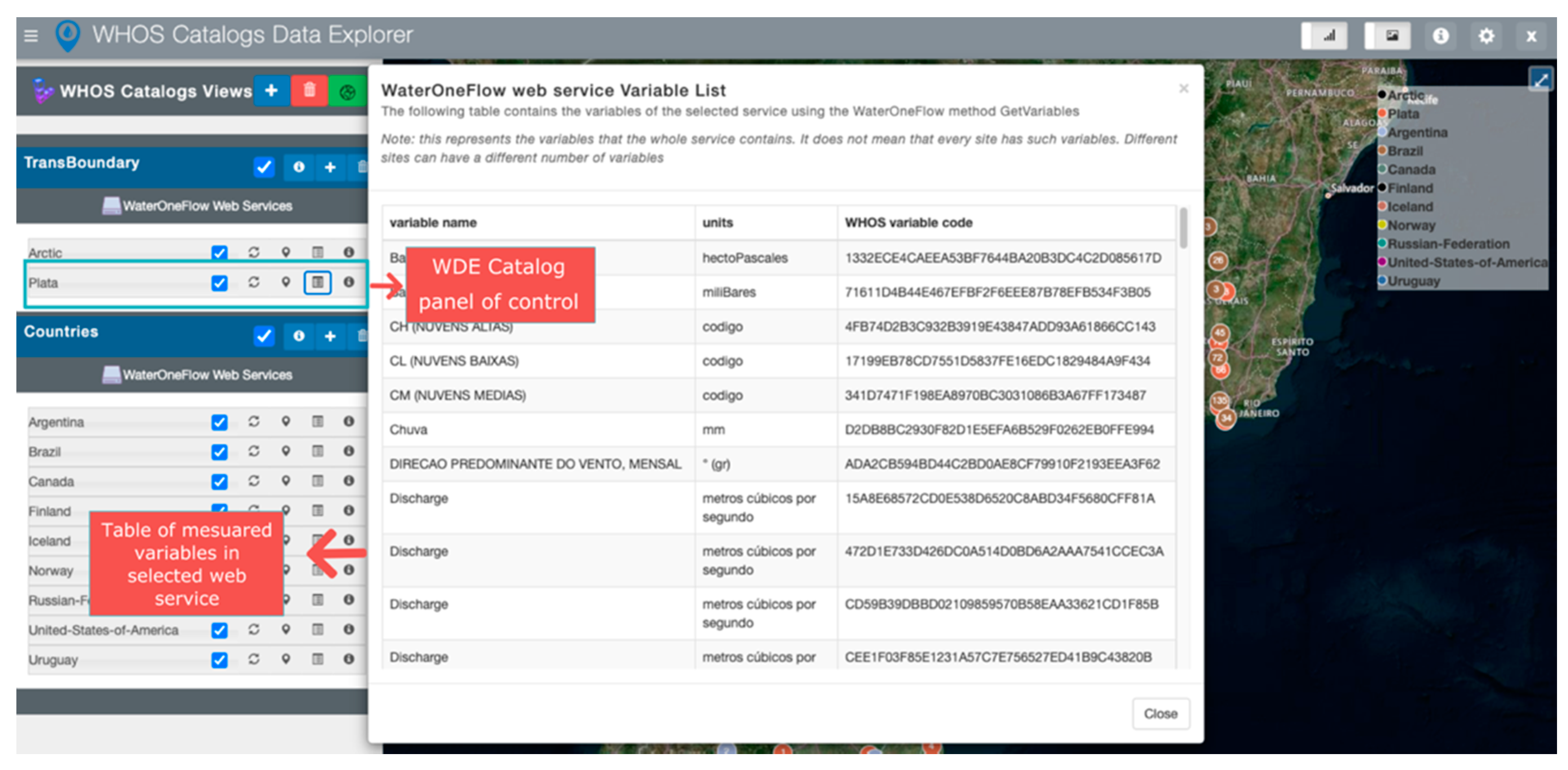Toggle the TransBoundary group checkbox
This screenshot has height=770, width=1568.
pyautogui.click(x=263, y=167)
